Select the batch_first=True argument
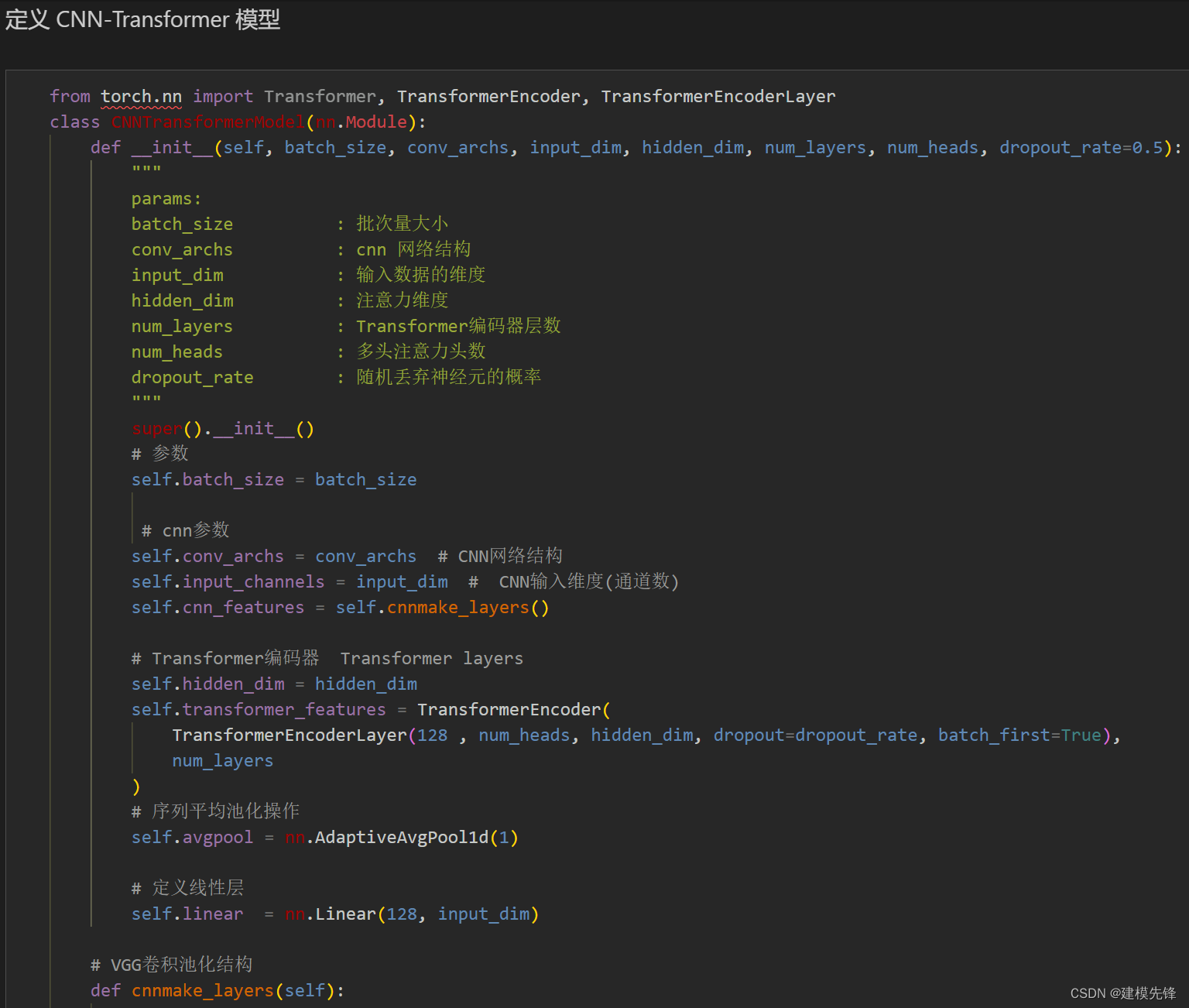The width and height of the screenshot is (1189, 1008). [x=1019, y=735]
